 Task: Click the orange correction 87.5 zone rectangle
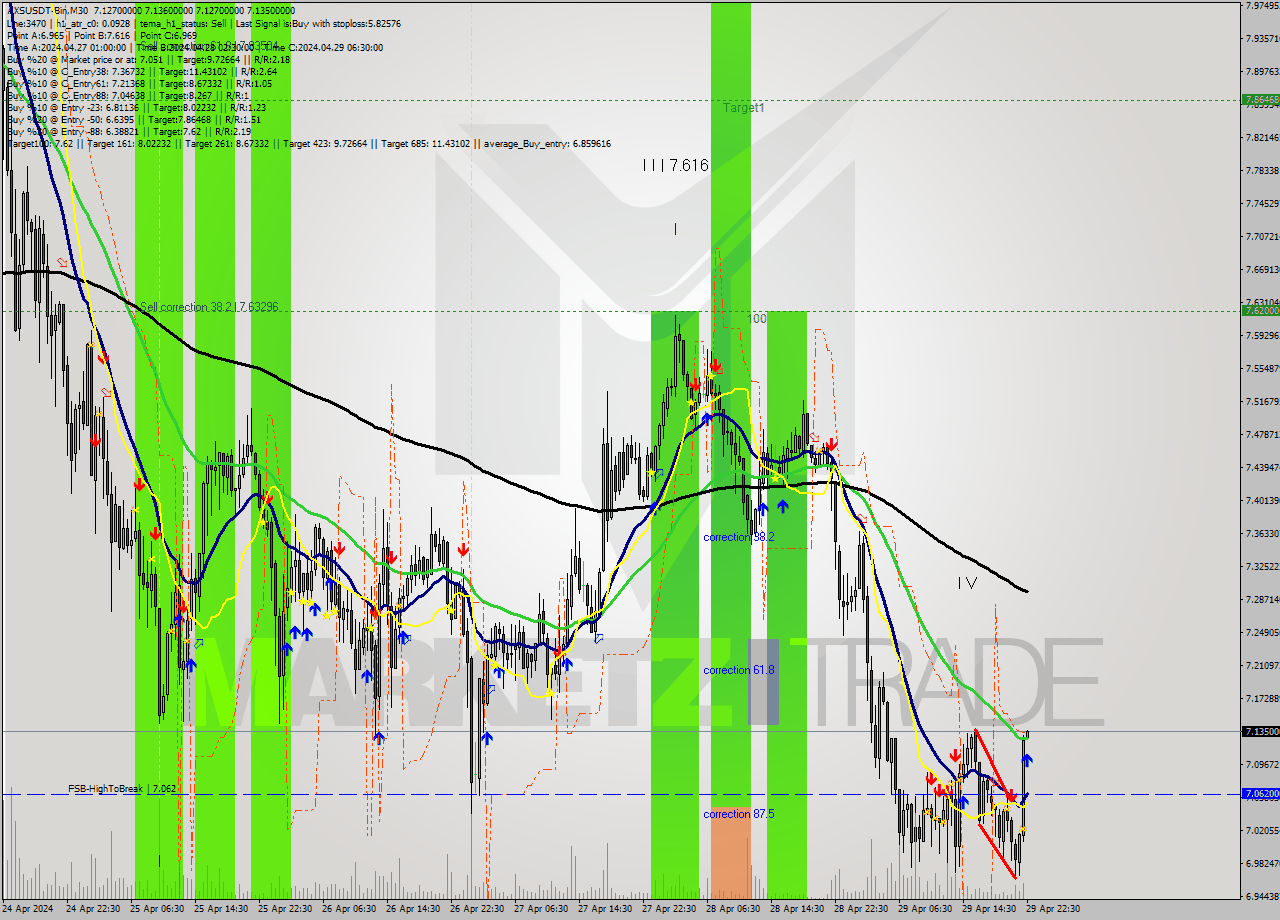(730, 853)
